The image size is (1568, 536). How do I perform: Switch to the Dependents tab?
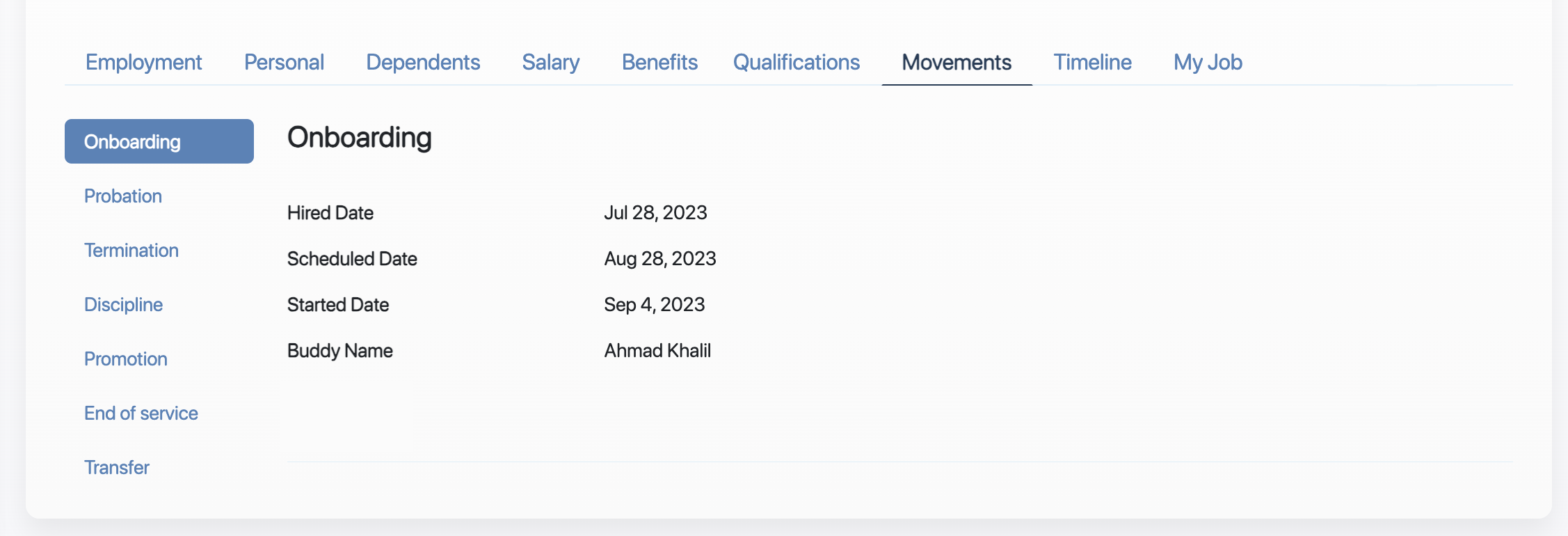423,62
